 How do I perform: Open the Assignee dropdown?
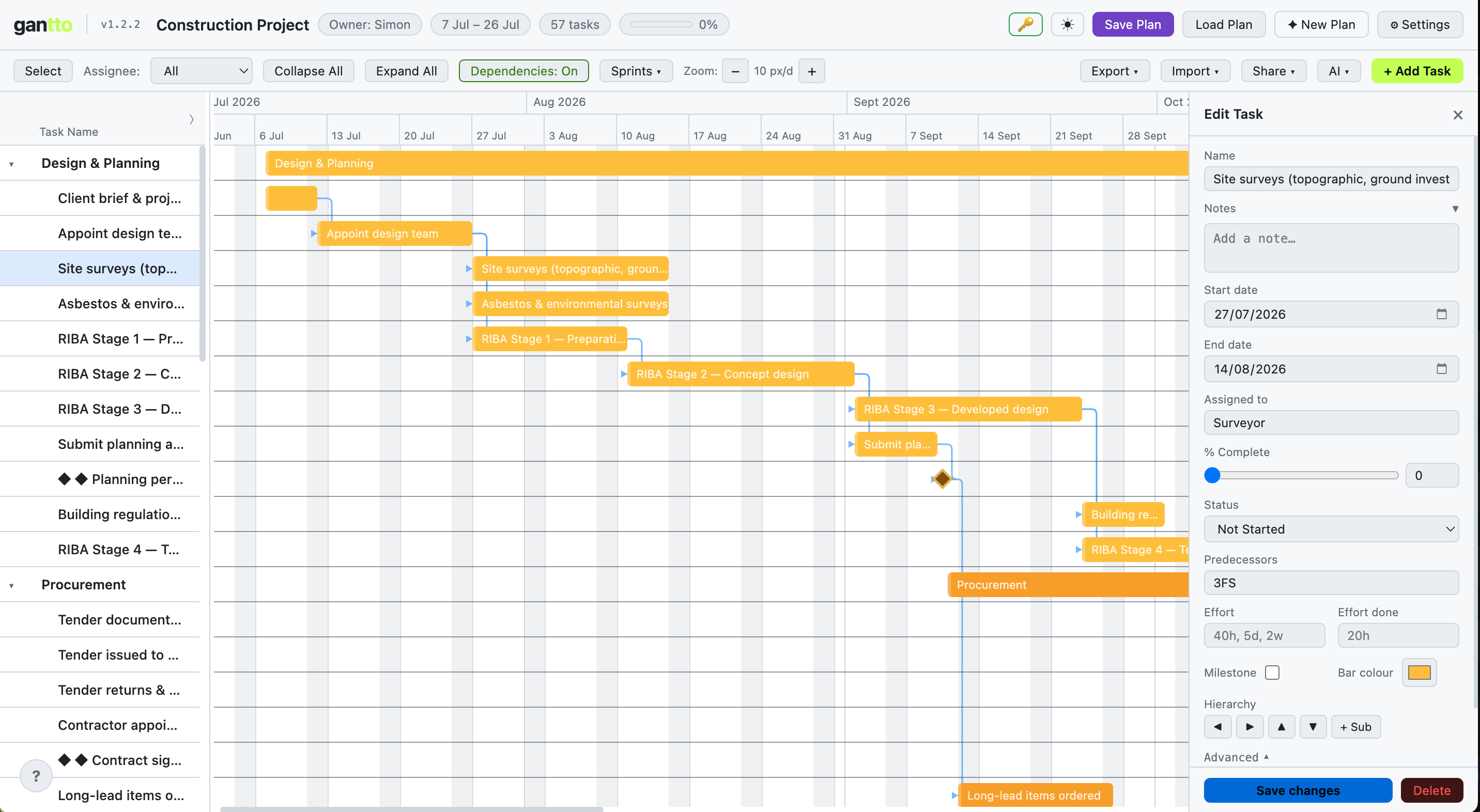click(x=202, y=71)
